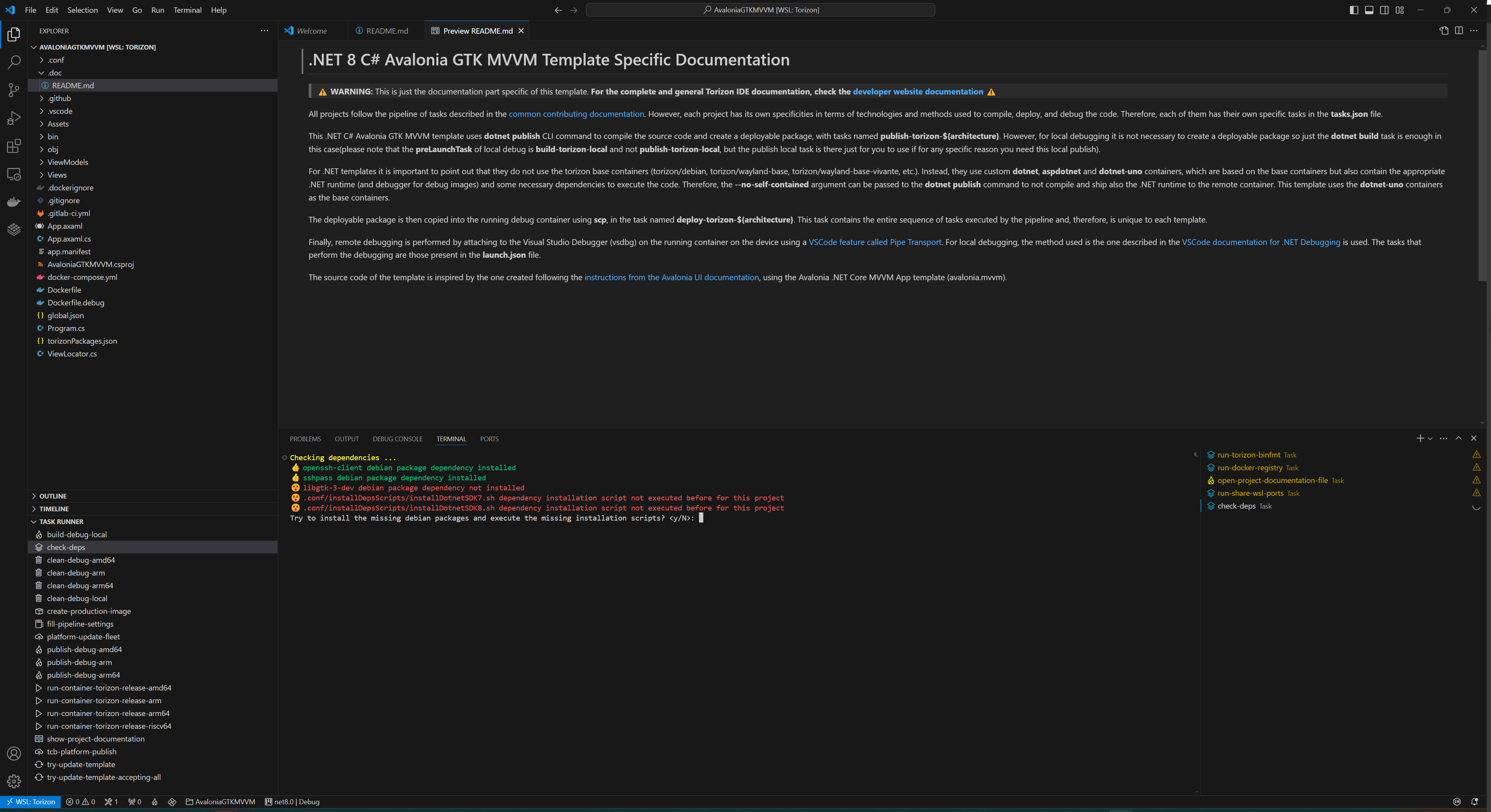Go back with the navigation arrow
Screen dimensions: 1491x812
558,10
